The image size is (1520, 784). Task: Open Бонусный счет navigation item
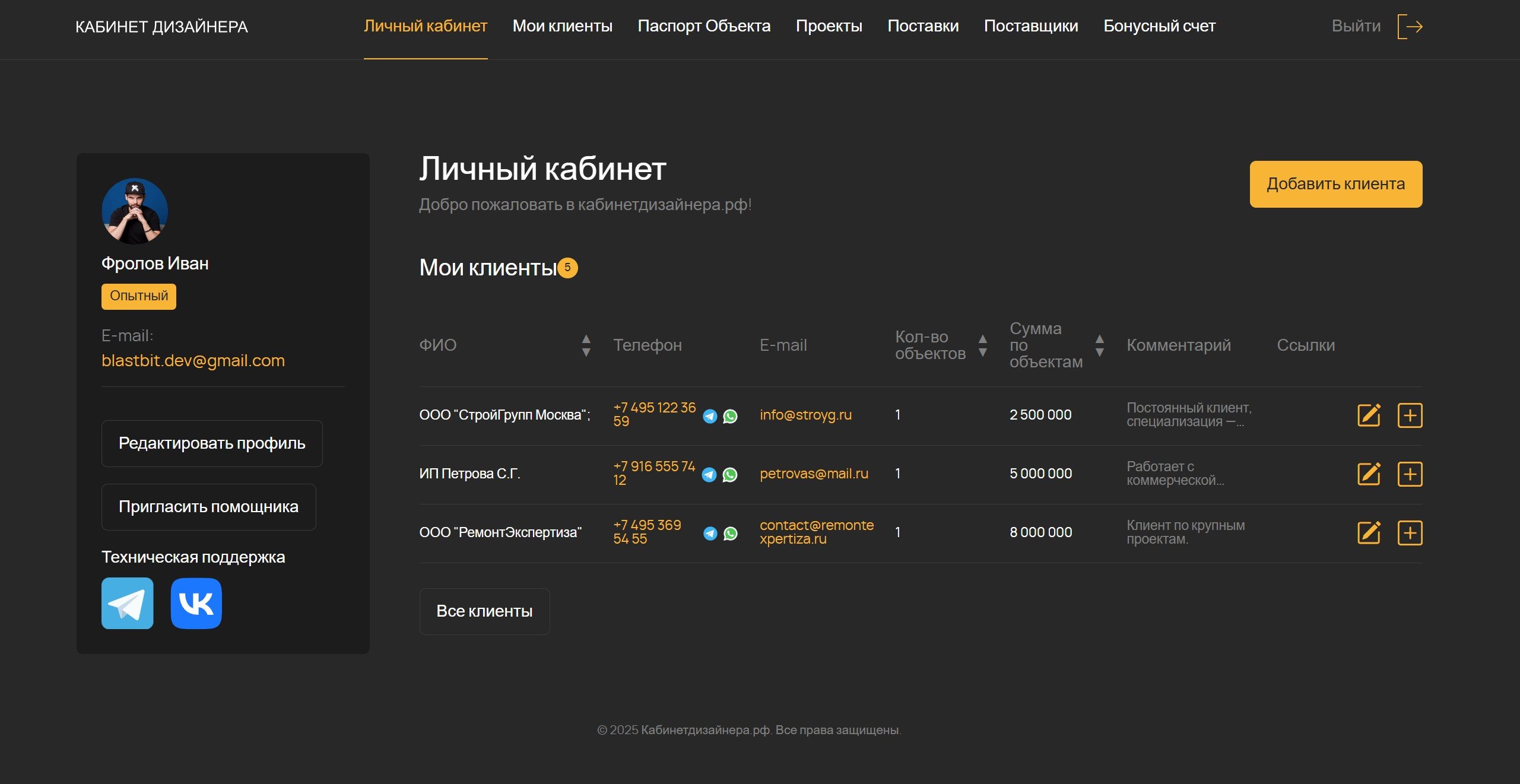(1159, 26)
